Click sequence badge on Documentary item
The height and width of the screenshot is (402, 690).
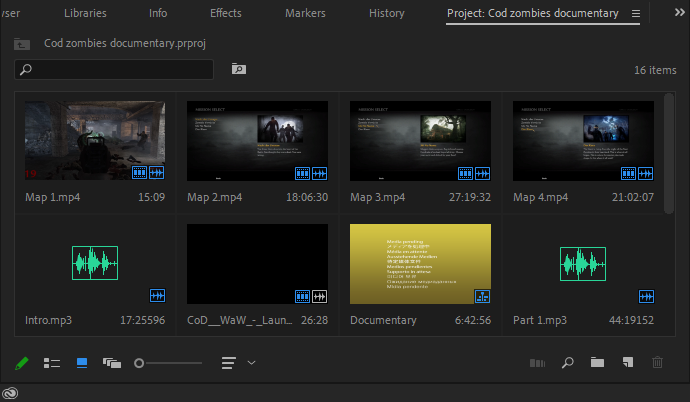482,297
